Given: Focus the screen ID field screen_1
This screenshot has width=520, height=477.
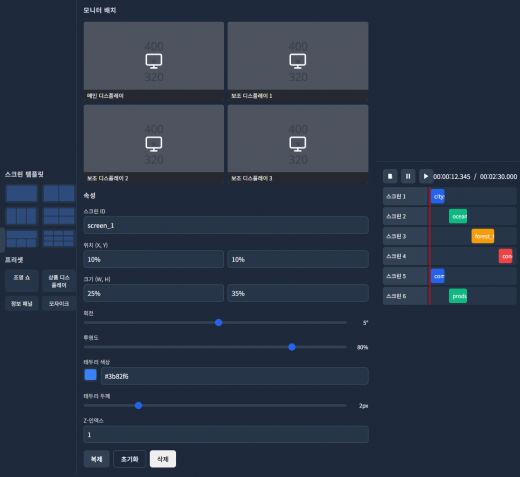Looking at the screenshot, I should pos(226,225).
